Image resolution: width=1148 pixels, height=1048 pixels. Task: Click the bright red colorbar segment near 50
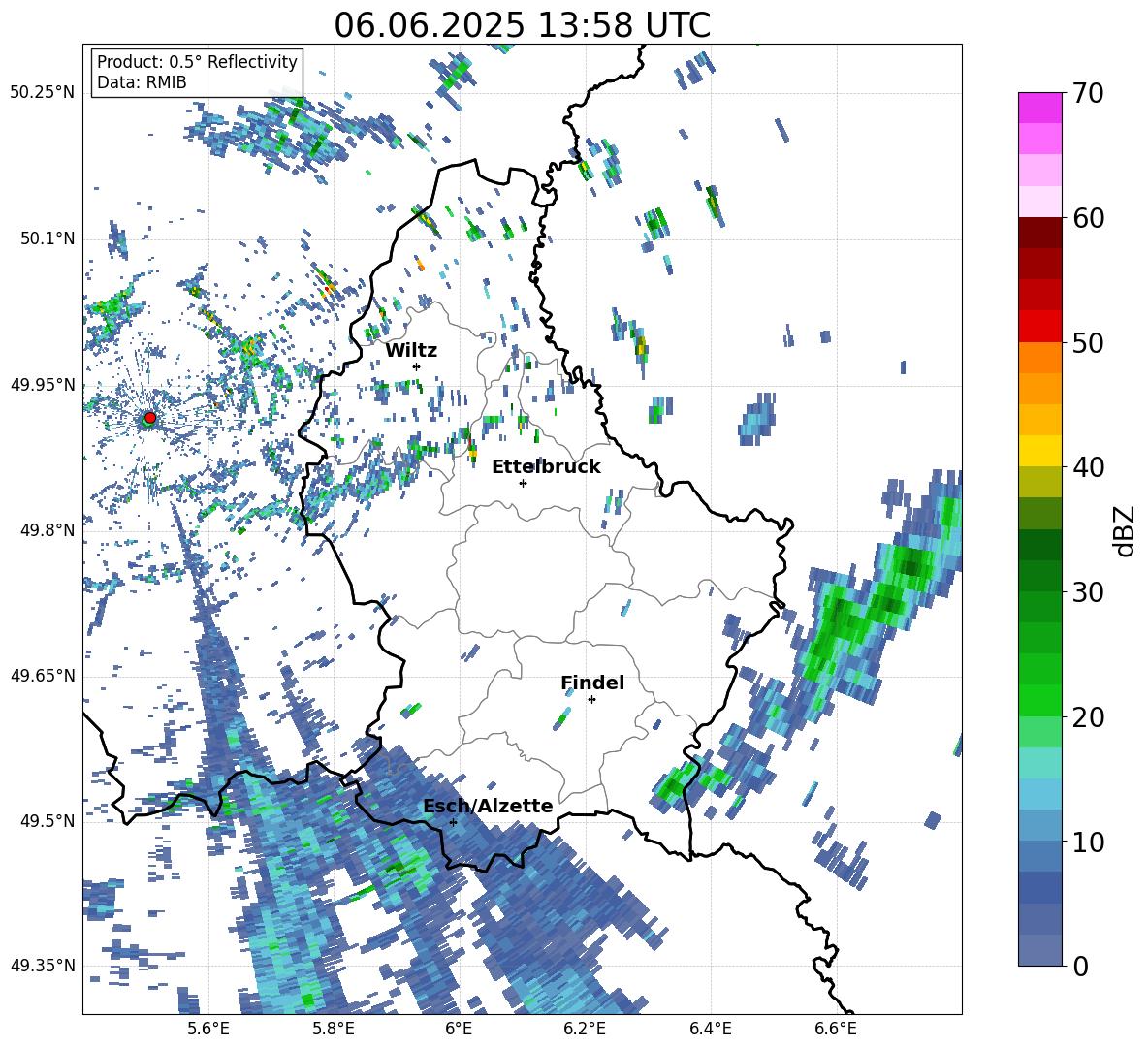click(x=1039, y=327)
